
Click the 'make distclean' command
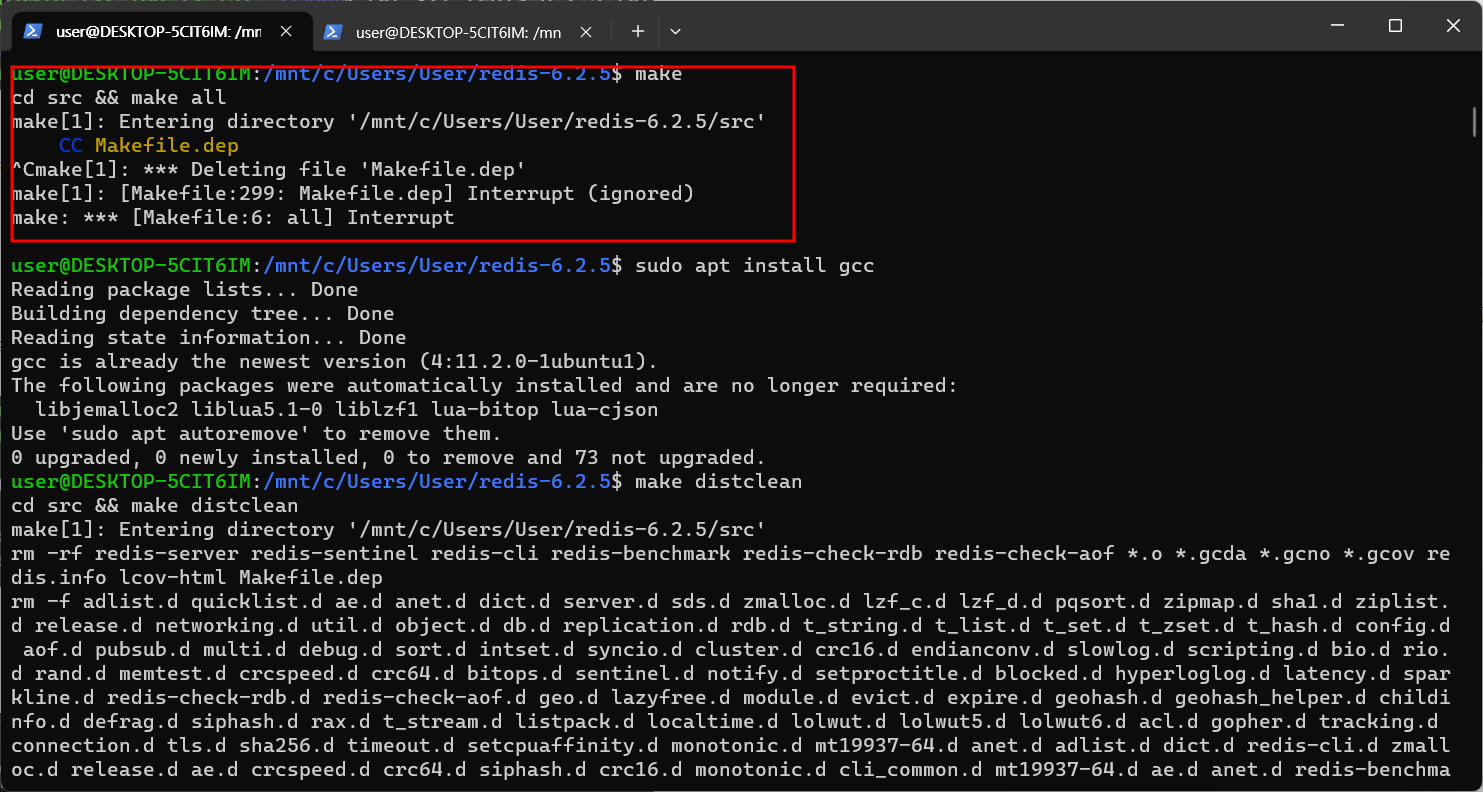(x=719, y=482)
